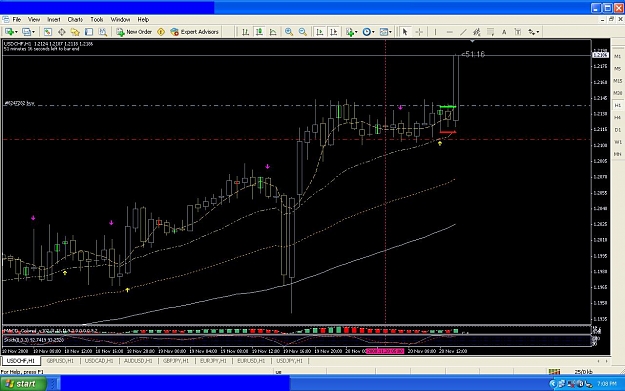The image size is (625, 391).
Task: Select the standard Cursor arrow tool
Action: coord(405,32)
